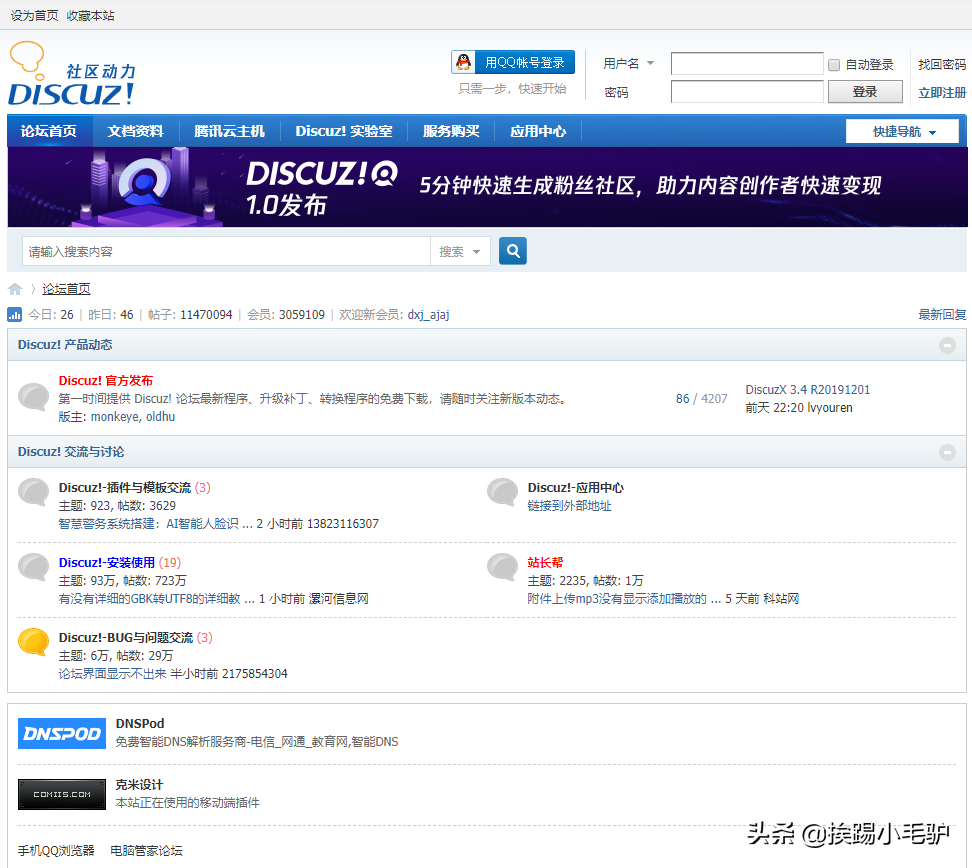Image resolution: width=972 pixels, height=868 pixels.
Task: Focus the 请输入搜索内容 search box
Action: 226,252
